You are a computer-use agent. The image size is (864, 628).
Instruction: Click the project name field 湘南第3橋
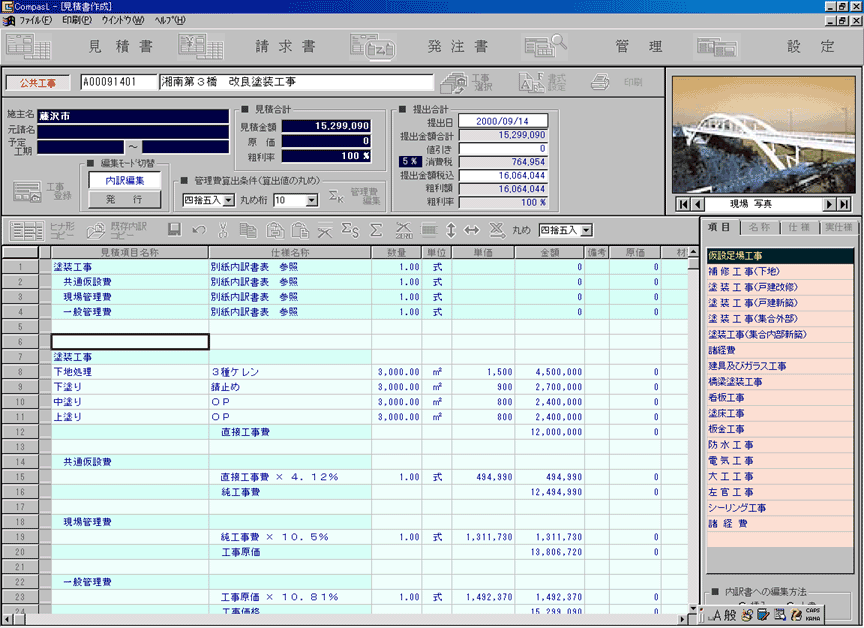[296, 82]
